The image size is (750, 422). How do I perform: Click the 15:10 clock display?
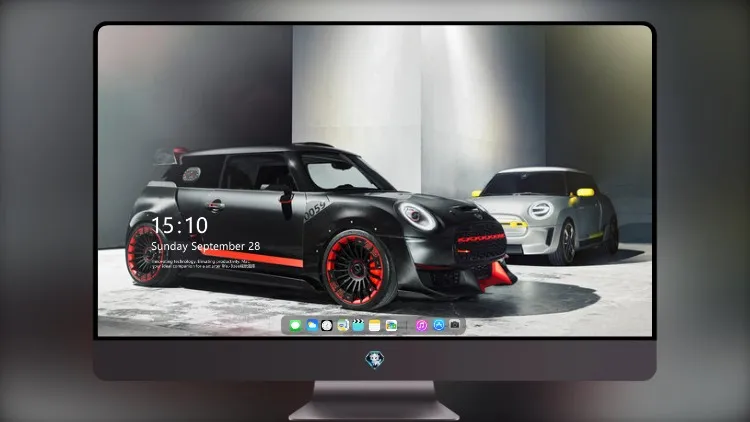[x=179, y=225]
